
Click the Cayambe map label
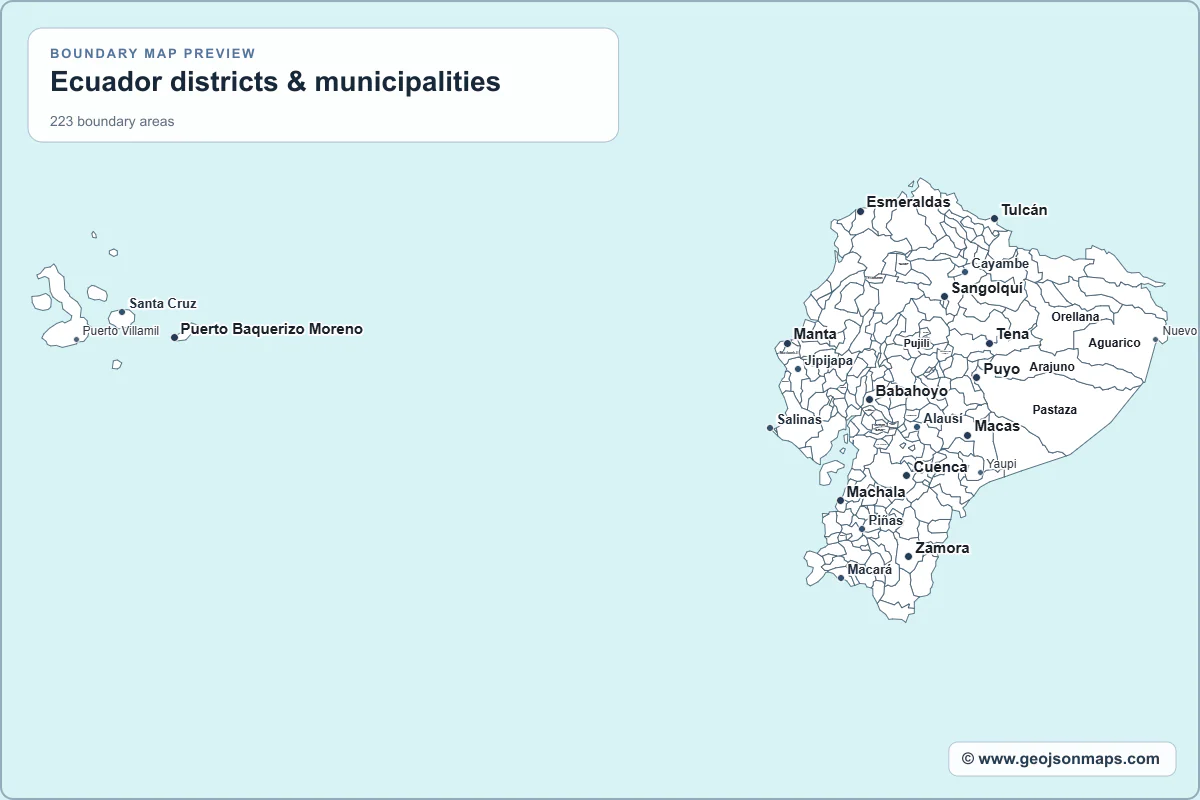(1000, 264)
